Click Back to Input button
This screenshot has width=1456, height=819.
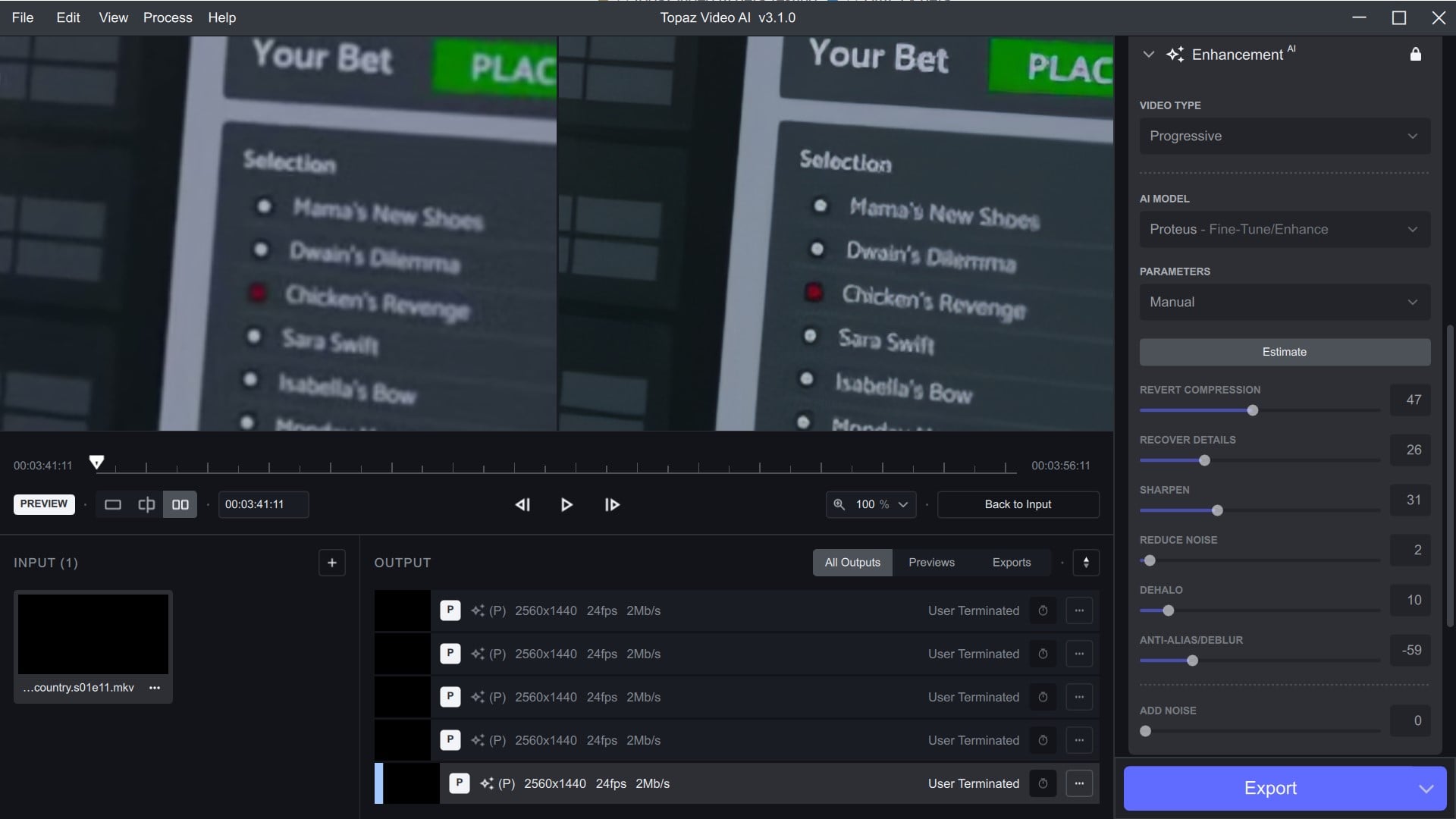pyautogui.click(x=1018, y=504)
